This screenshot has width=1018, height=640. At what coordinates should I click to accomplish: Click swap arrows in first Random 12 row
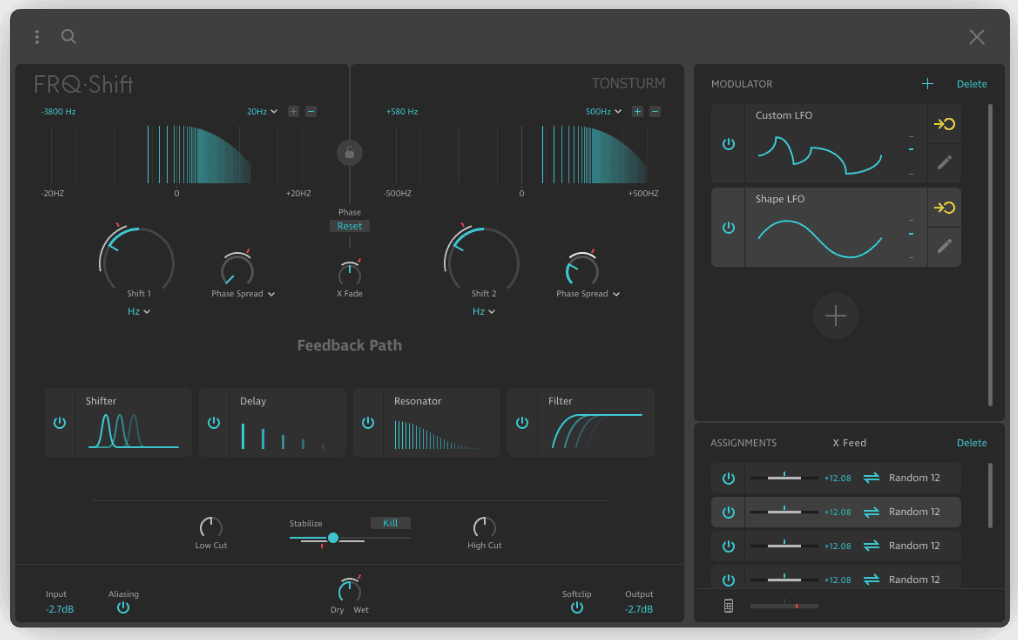tap(871, 478)
